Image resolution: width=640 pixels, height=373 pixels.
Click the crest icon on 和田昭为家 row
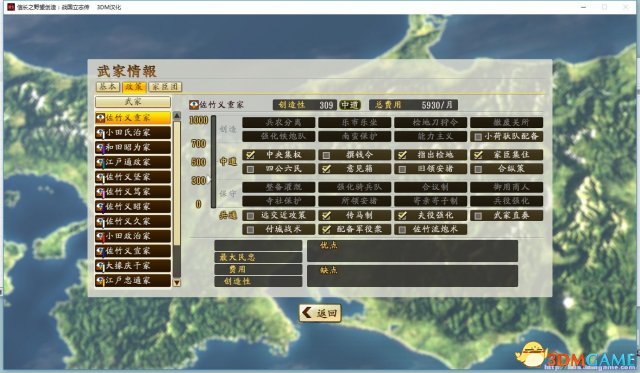[x=100, y=147]
